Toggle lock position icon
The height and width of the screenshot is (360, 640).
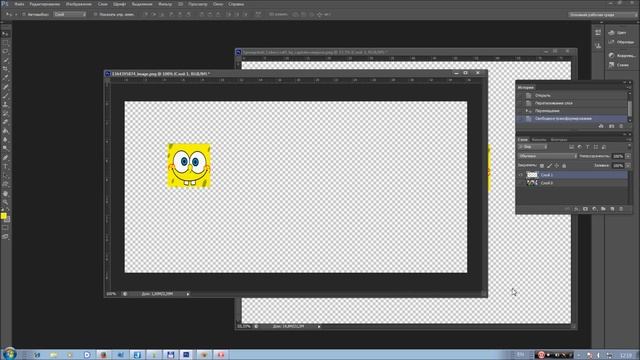557,166
